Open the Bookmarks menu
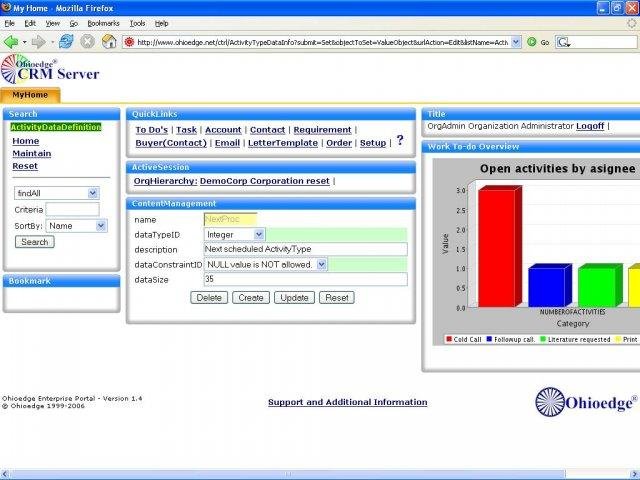Screen dimensions: 640x480 [x=103, y=24]
